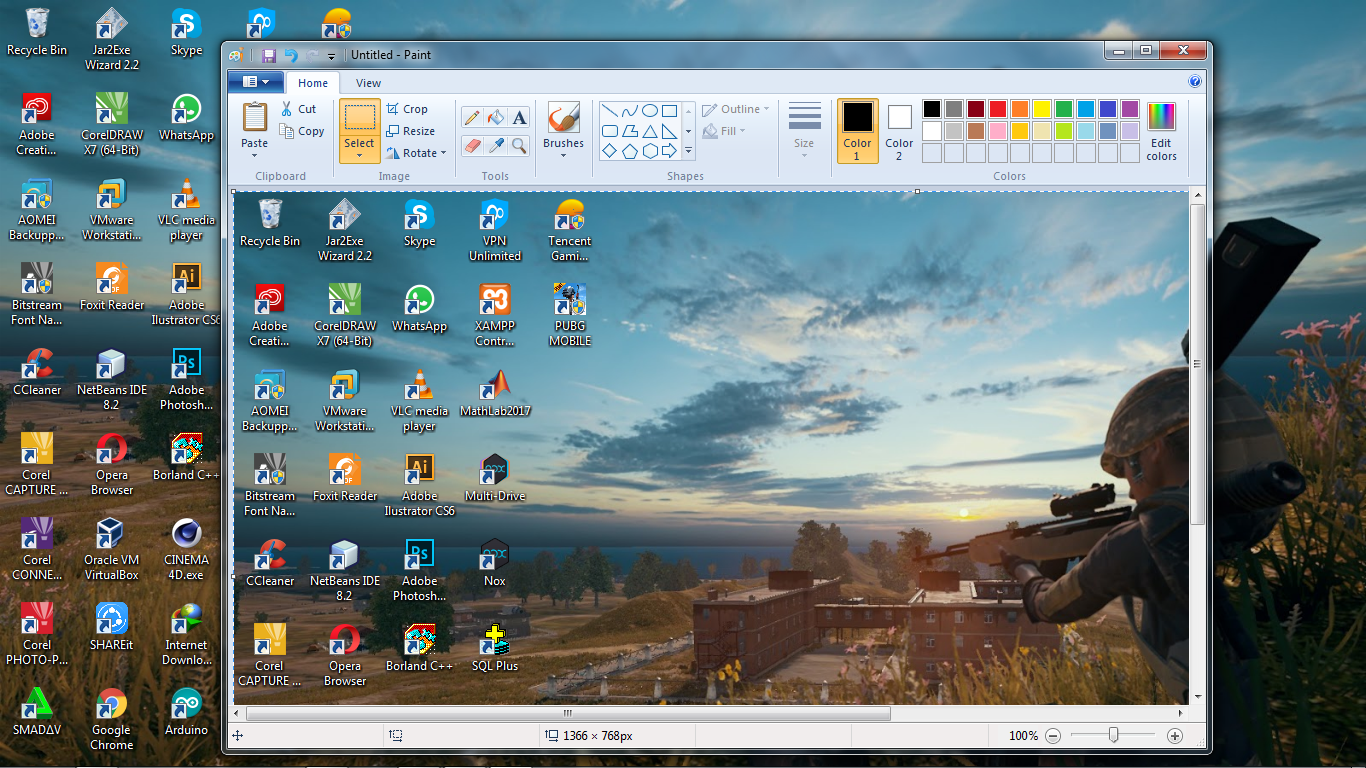The image size is (1366, 768).
Task: Expand the Paste options arrow
Action: point(255,156)
